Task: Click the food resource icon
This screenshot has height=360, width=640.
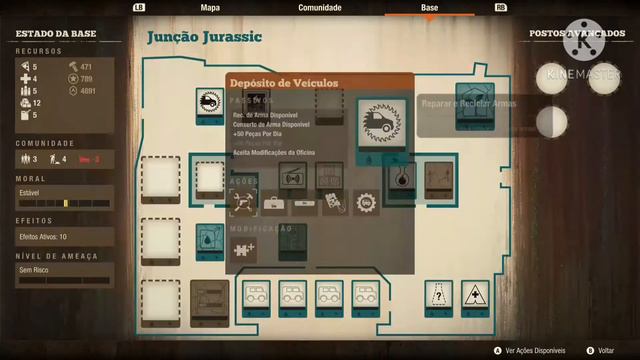Action: [25, 66]
